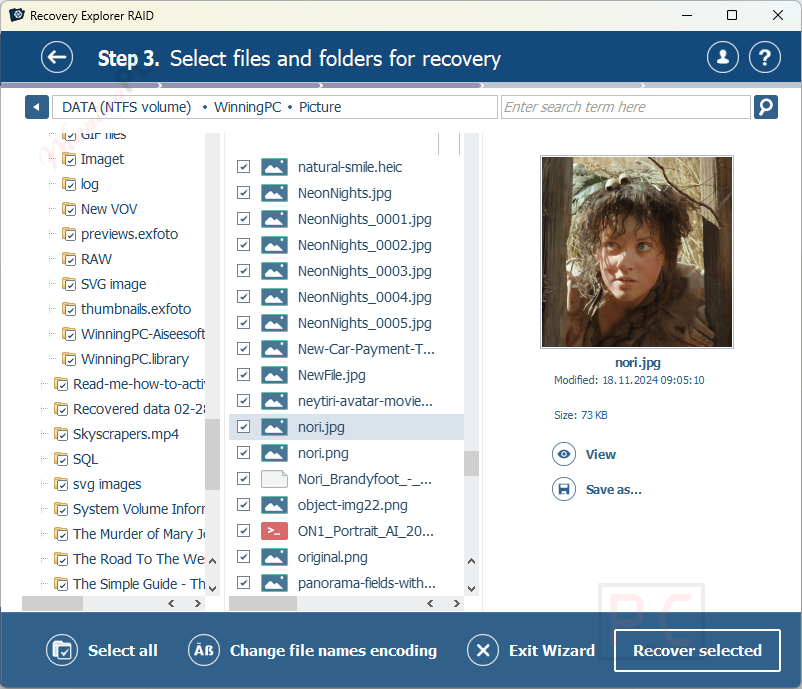This screenshot has width=802, height=689.
Task: Toggle the Skyscrapers.mp4 folder checkbox
Action: coord(61,434)
